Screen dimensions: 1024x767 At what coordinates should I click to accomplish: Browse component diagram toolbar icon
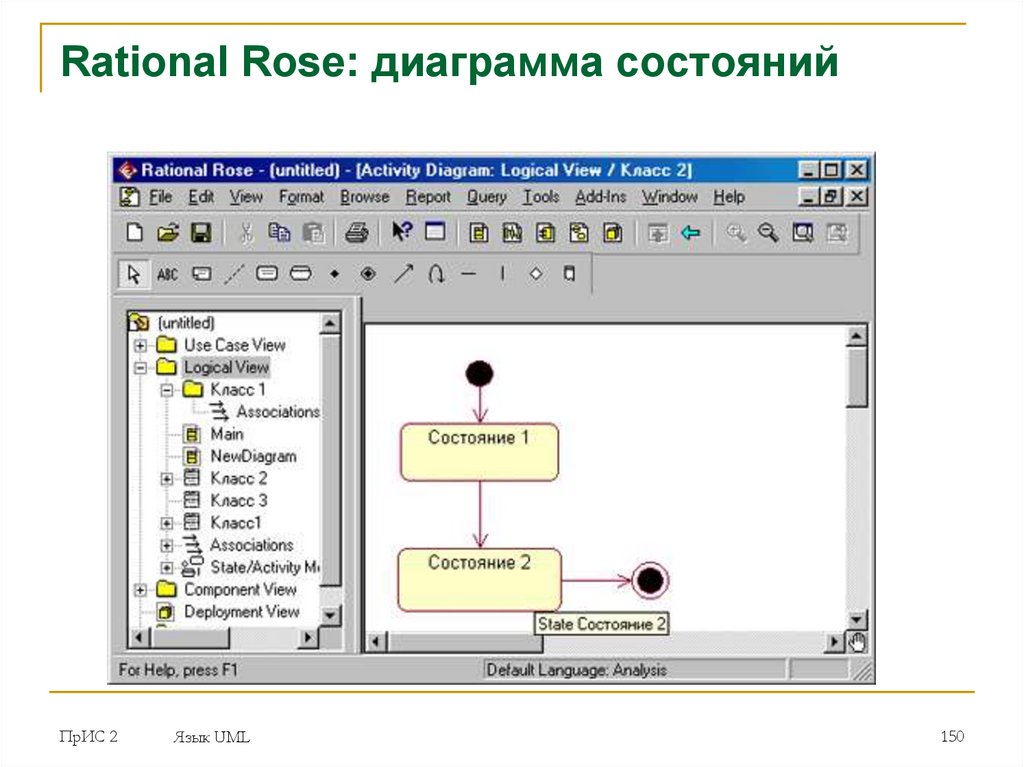(x=545, y=233)
